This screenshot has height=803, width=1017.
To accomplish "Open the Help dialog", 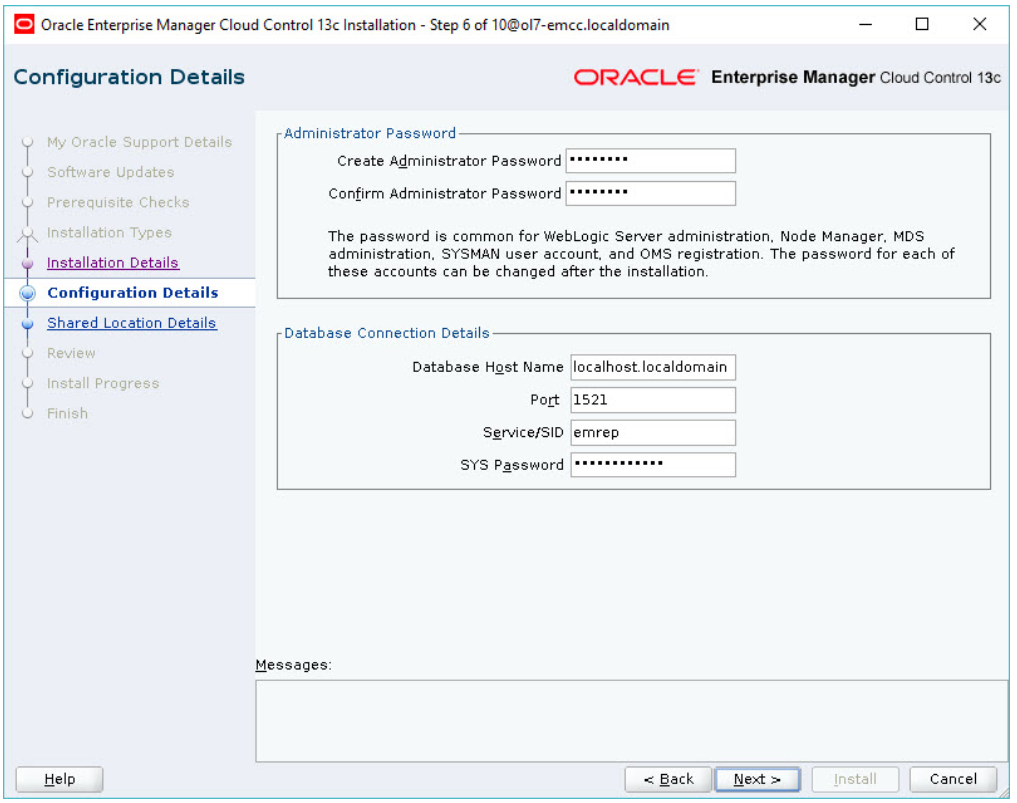I will (x=59, y=779).
